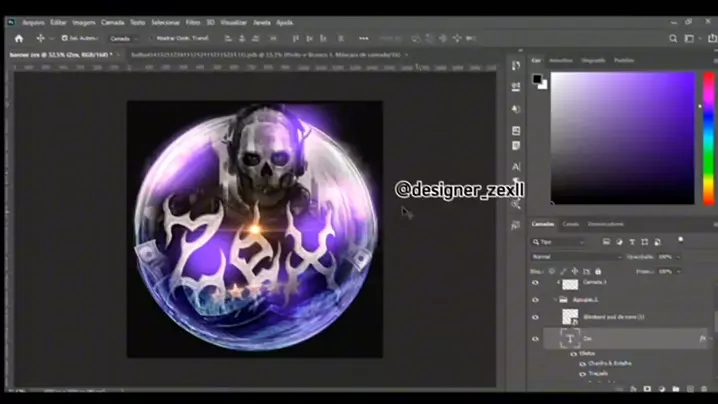Filter layers by text type icon

[633, 242]
